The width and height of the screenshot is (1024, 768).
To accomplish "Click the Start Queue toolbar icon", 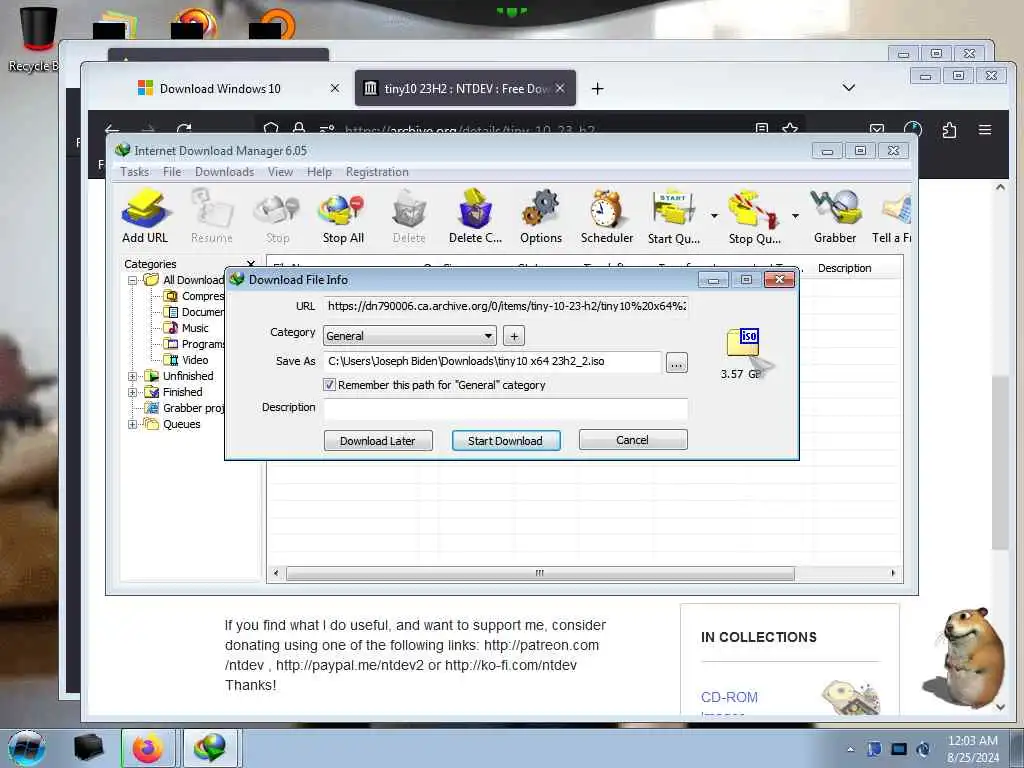I will [x=673, y=216].
